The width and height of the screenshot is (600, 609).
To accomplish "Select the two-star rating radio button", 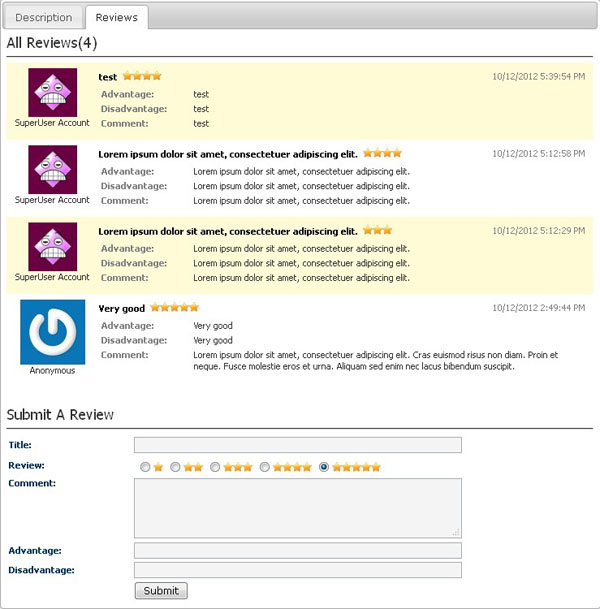I will pyautogui.click(x=175, y=467).
